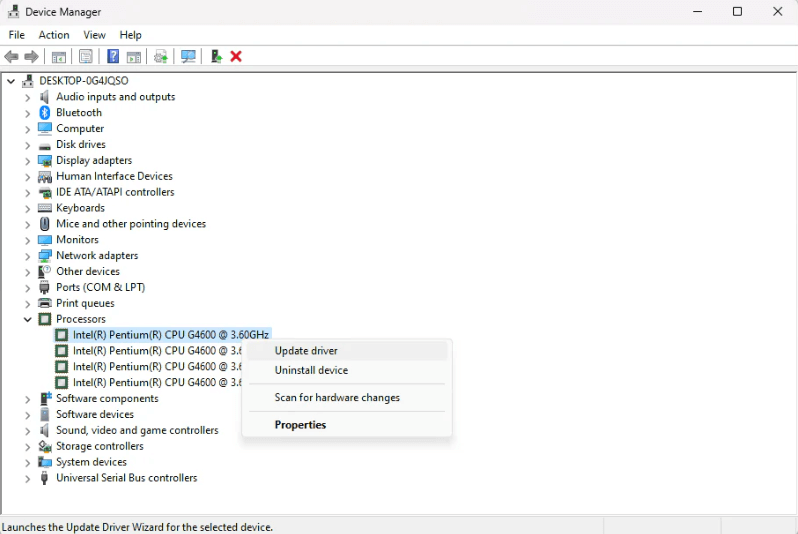Expand the Network adapters category
Image resolution: width=798 pixels, height=534 pixels.
coord(27,256)
